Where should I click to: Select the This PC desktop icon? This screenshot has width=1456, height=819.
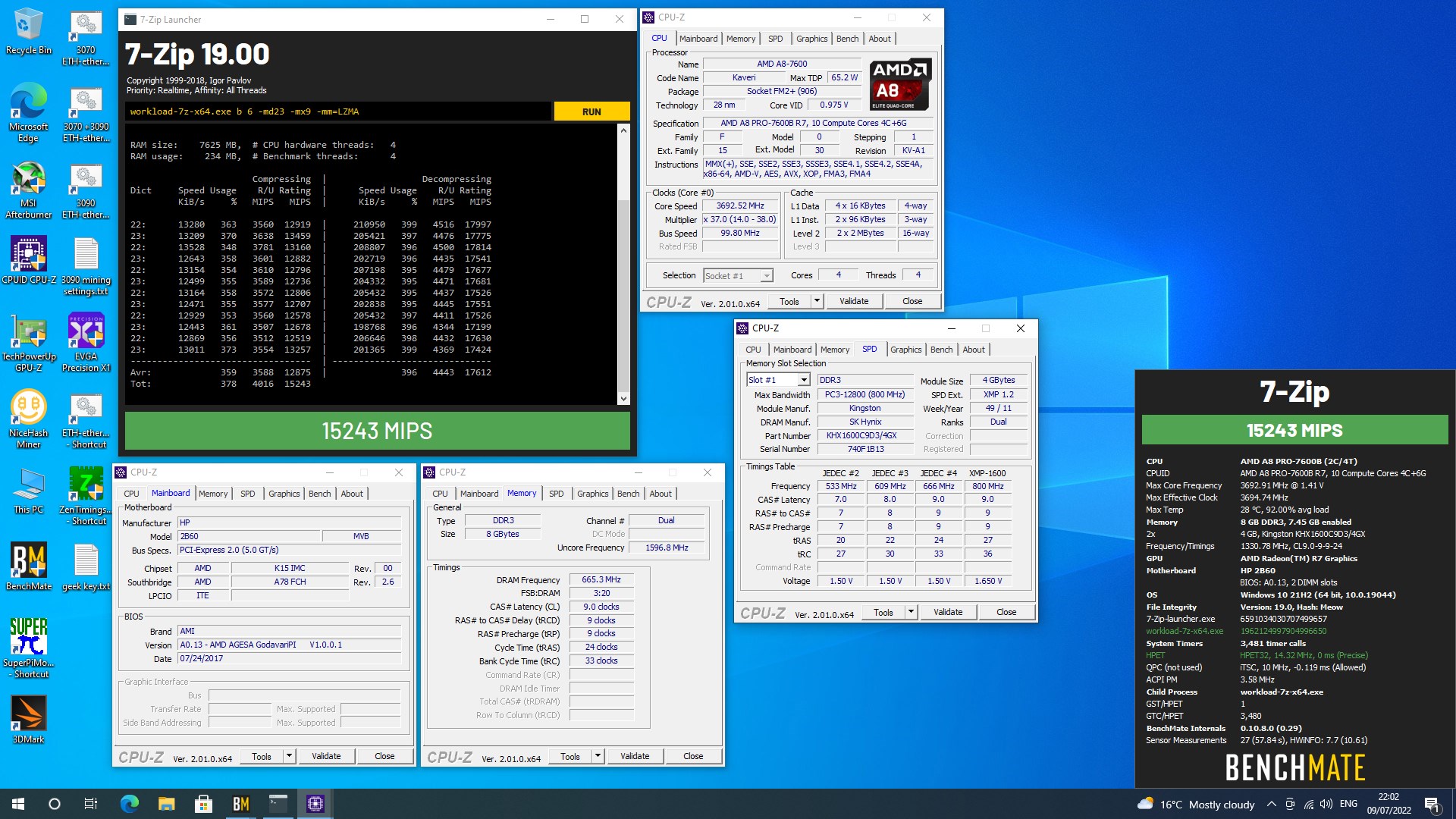[x=28, y=491]
